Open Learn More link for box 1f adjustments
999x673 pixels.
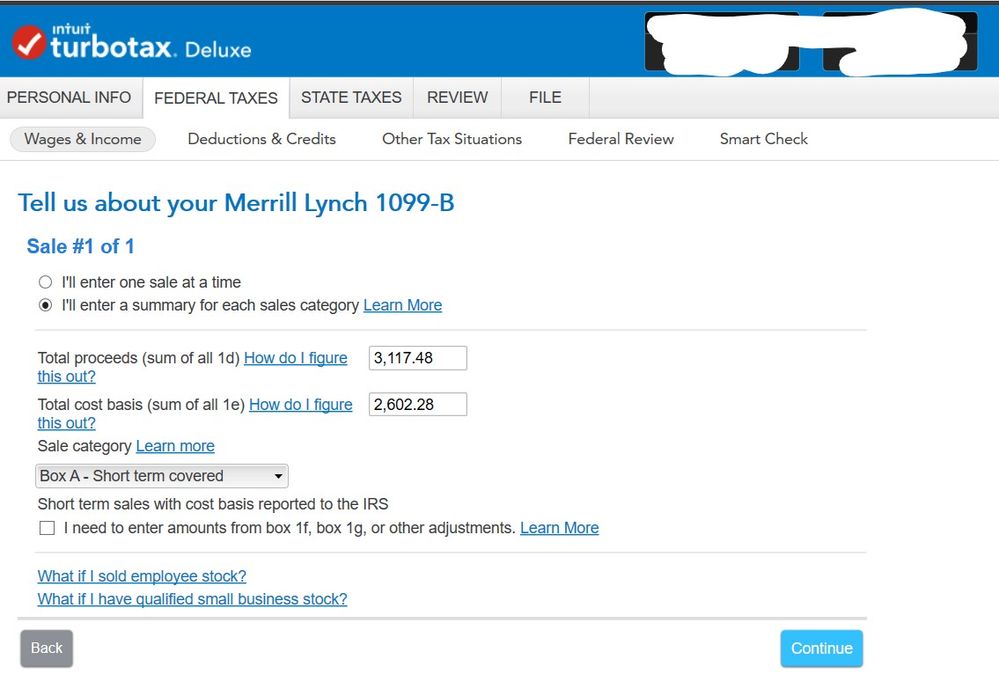[559, 528]
